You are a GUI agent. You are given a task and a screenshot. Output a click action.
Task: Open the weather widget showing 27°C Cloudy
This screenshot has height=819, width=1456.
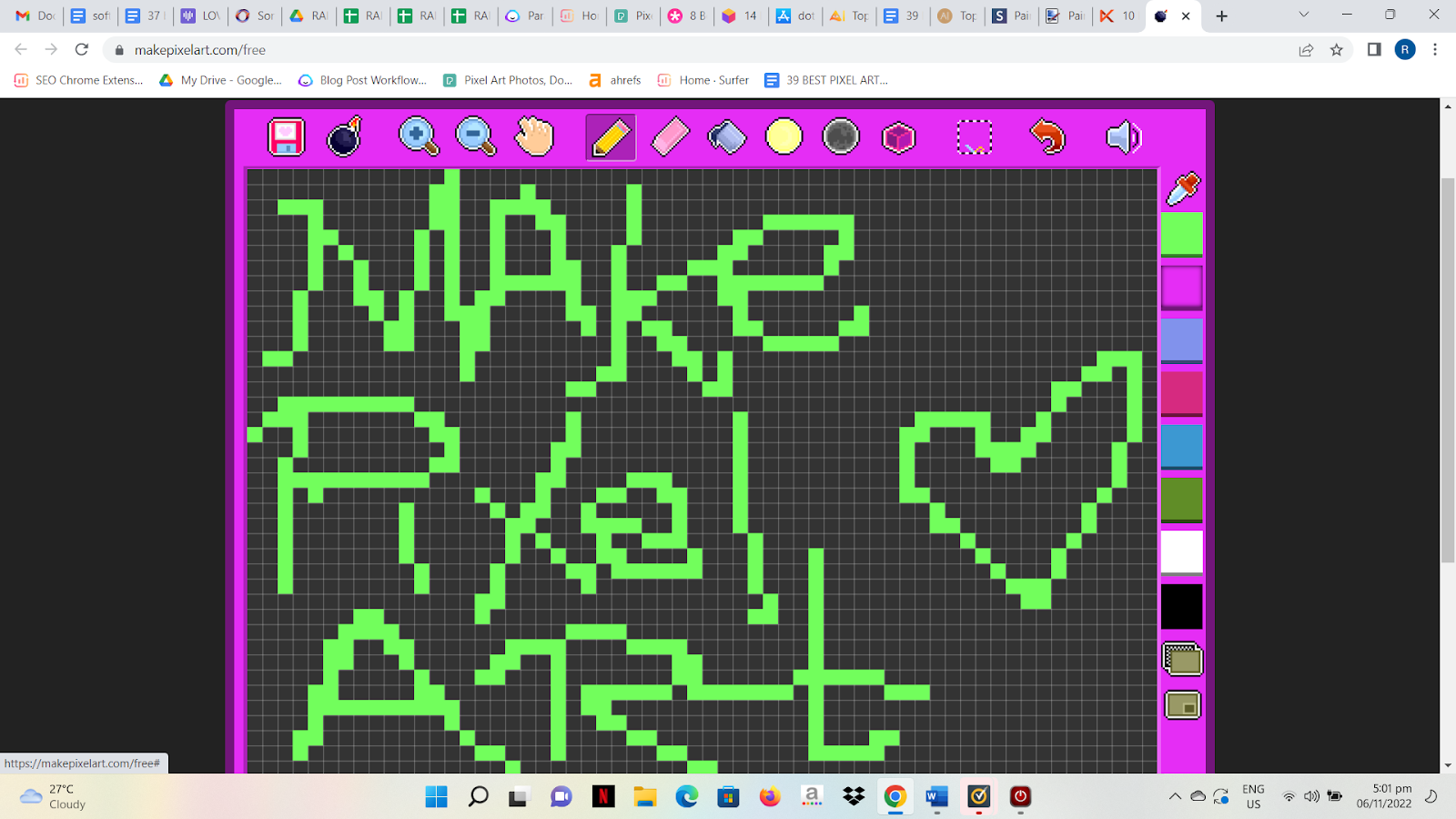pos(53,796)
